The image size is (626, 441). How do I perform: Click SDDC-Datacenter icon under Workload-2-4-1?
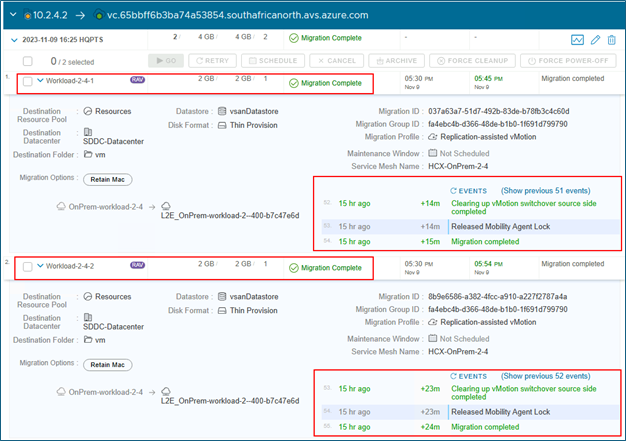click(x=88, y=132)
